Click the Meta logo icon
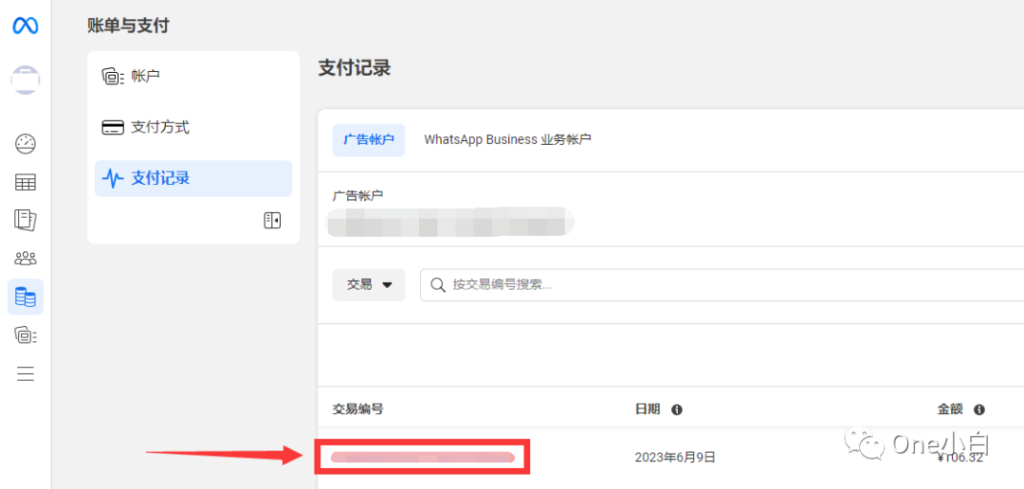This screenshot has height=489, width=1024. [25, 25]
